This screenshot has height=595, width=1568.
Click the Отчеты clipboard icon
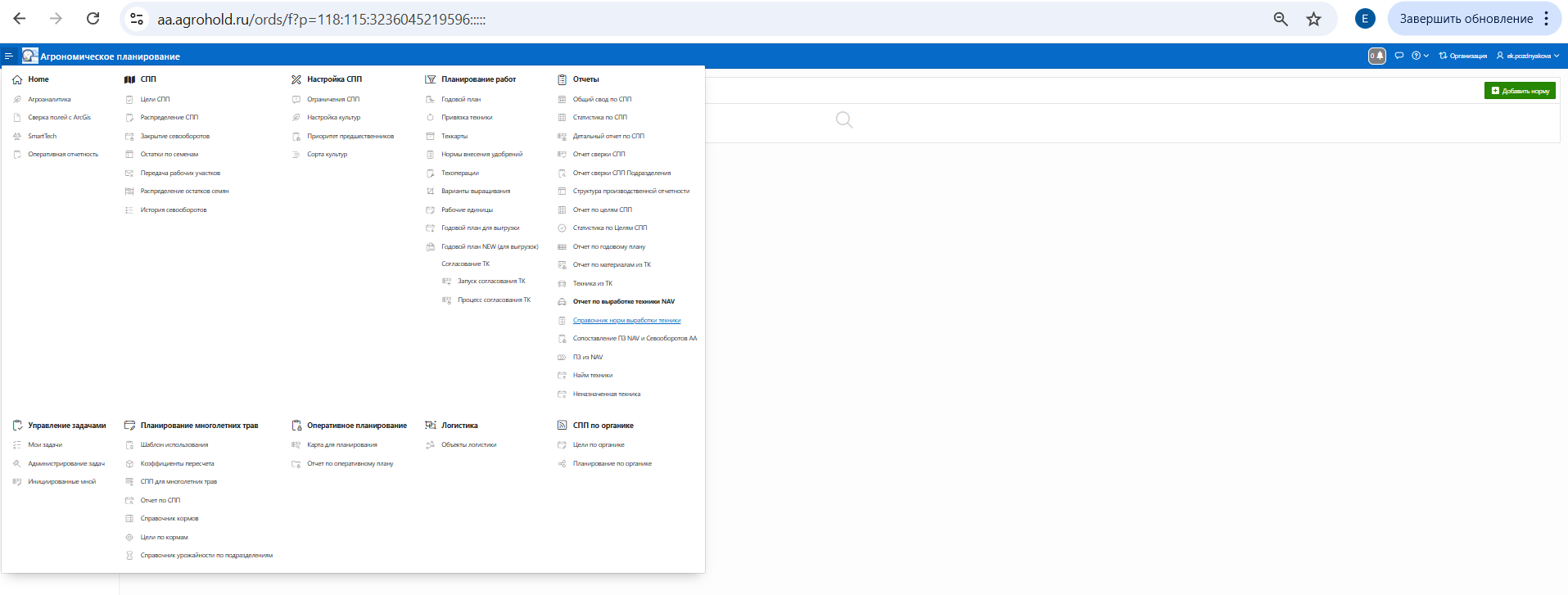[562, 79]
